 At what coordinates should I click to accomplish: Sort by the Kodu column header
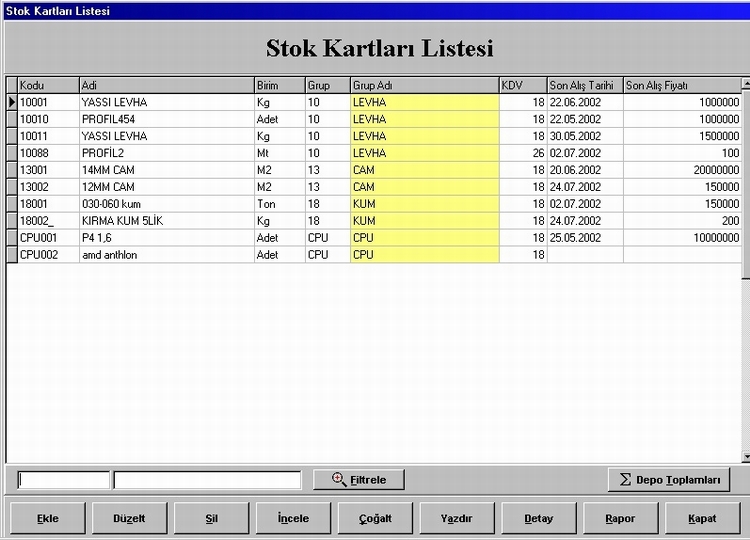(47, 85)
